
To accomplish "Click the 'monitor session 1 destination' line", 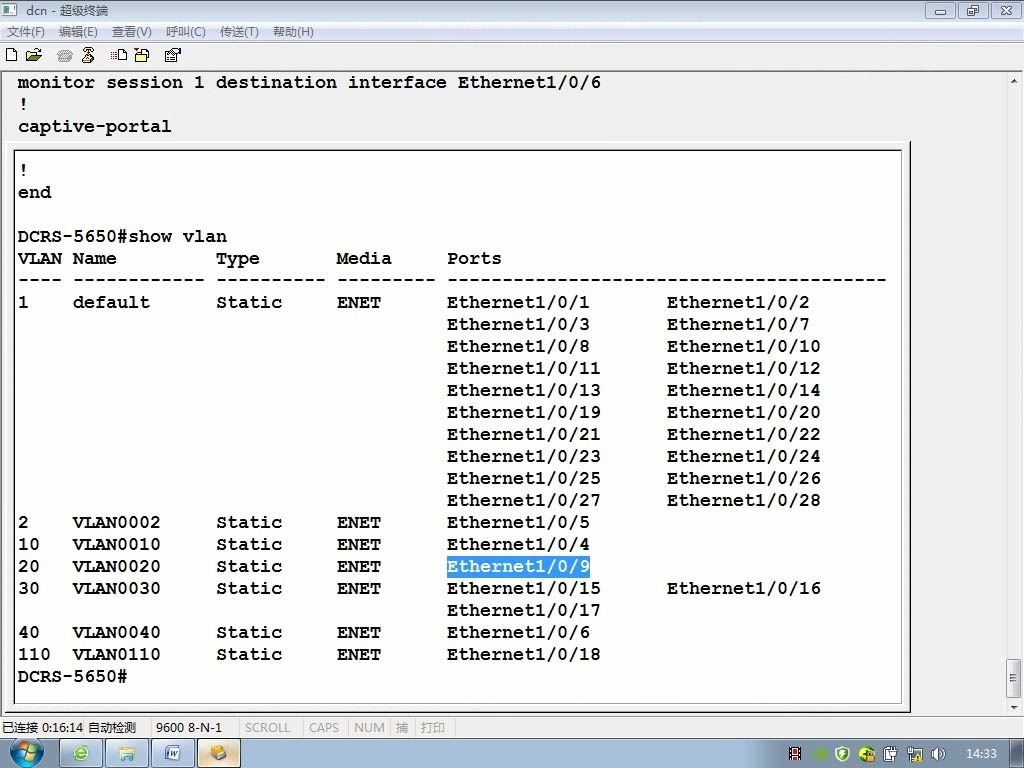I will (309, 82).
